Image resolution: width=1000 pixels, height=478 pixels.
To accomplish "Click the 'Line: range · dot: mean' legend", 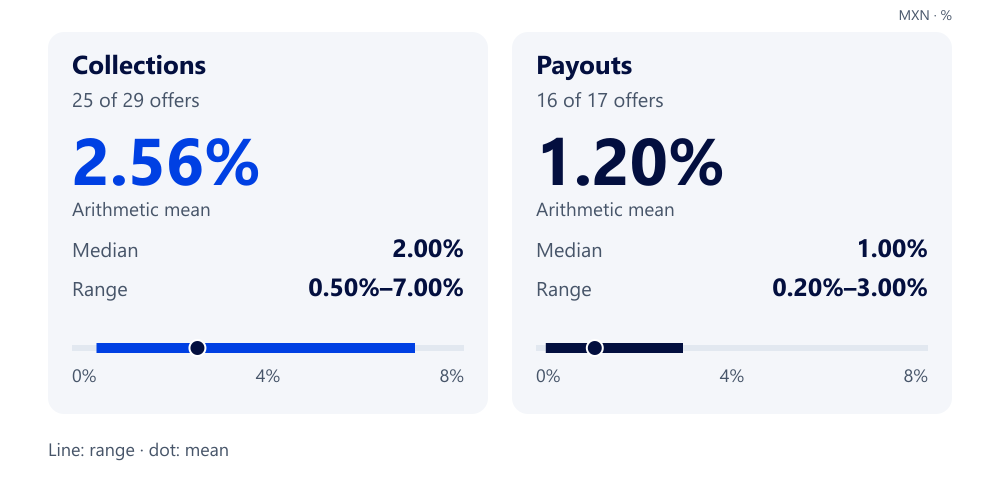I will pos(138,451).
